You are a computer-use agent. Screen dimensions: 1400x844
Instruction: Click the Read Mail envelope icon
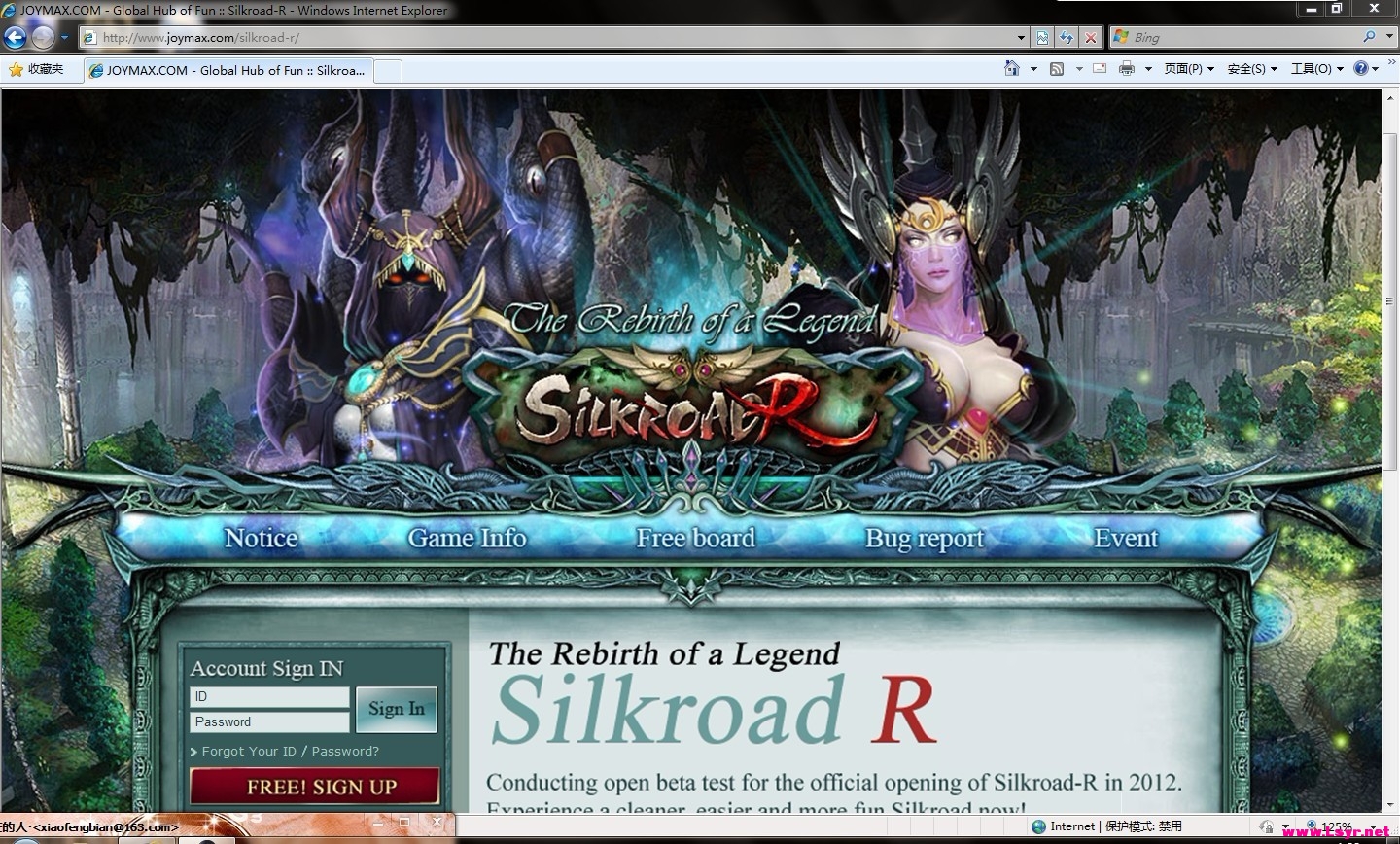click(1100, 69)
